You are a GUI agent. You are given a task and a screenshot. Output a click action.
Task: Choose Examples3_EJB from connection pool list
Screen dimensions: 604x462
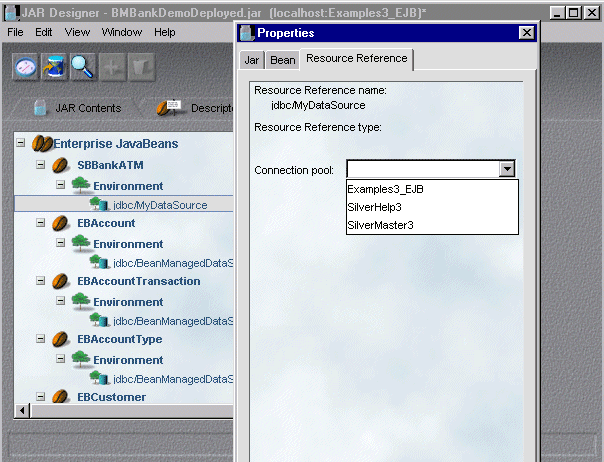[x=432, y=189]
